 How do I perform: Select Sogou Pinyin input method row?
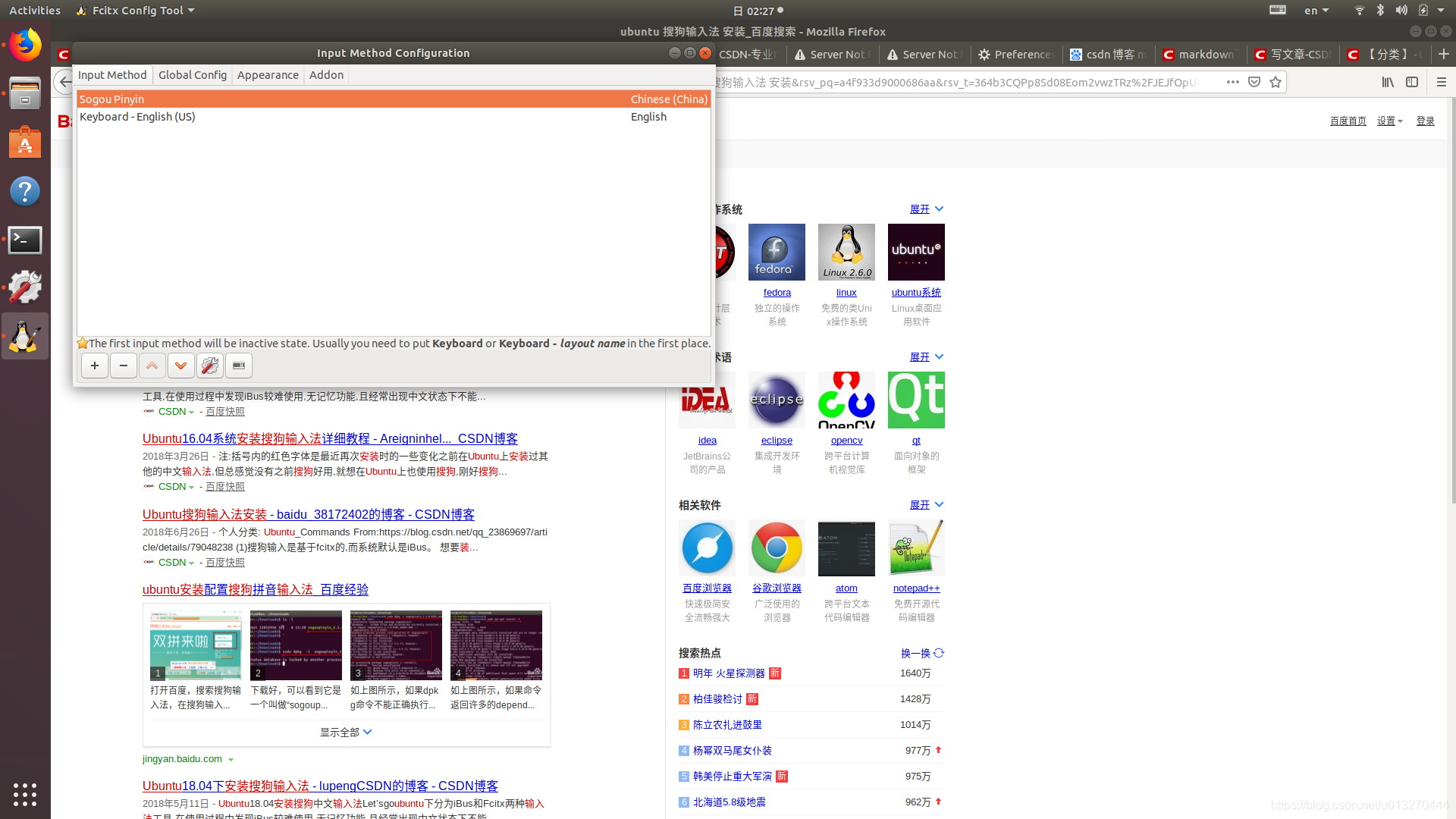[394, 99]
